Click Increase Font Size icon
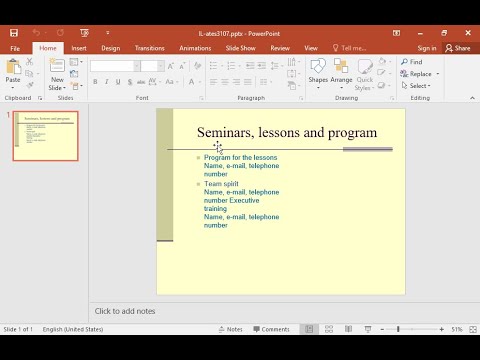Screen dimensions: 480x360 pos(171,66)
